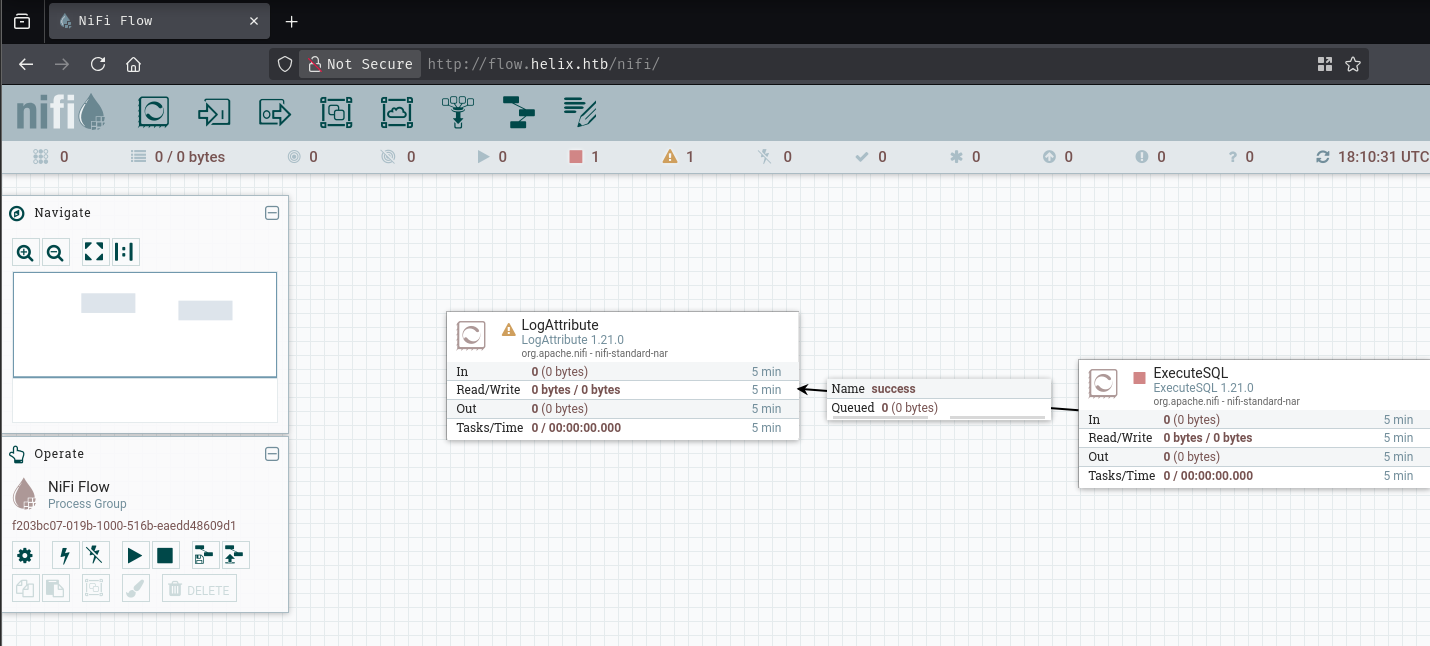Click the Change Color paintbrush icon
The height and width of the screenshot is (646, 1430).
(x=135, y=589)
